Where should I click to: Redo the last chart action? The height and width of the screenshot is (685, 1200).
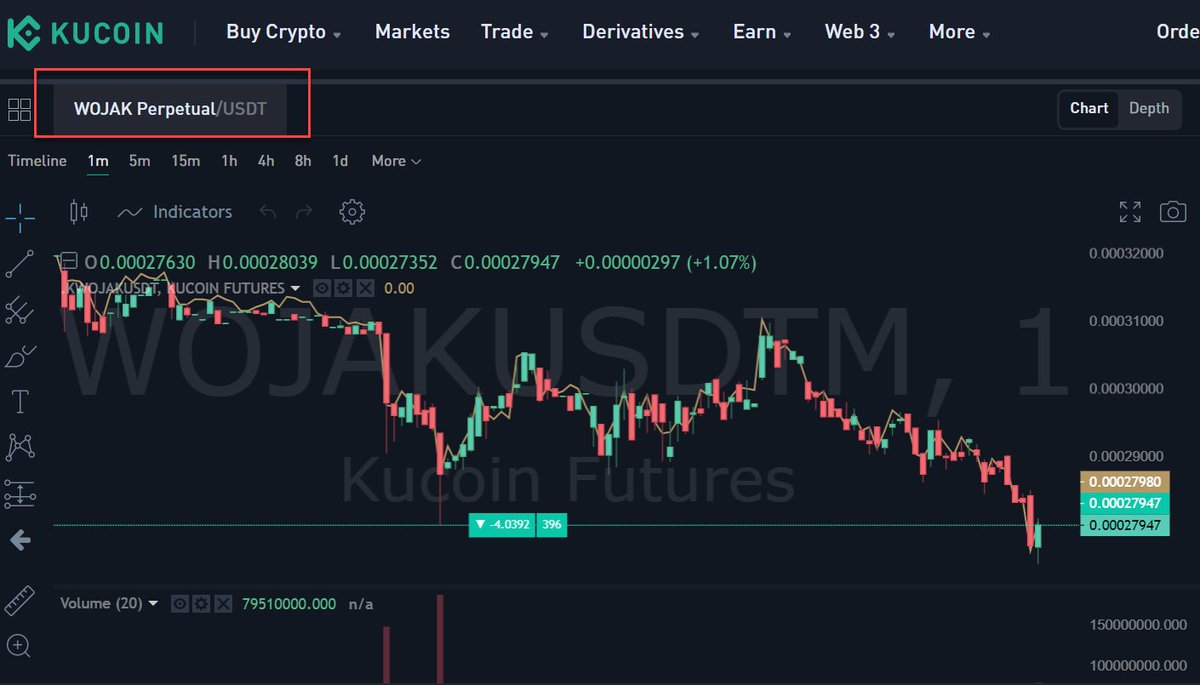(304, 212)
